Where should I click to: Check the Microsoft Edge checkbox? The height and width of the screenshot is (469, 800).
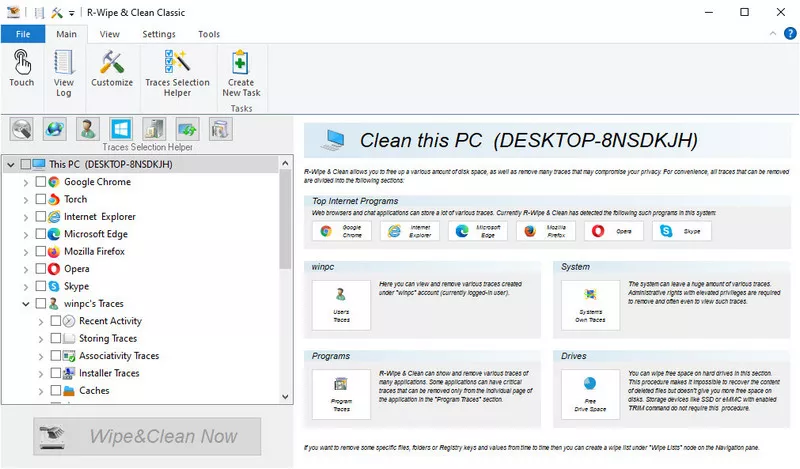(x=41, y=234)
